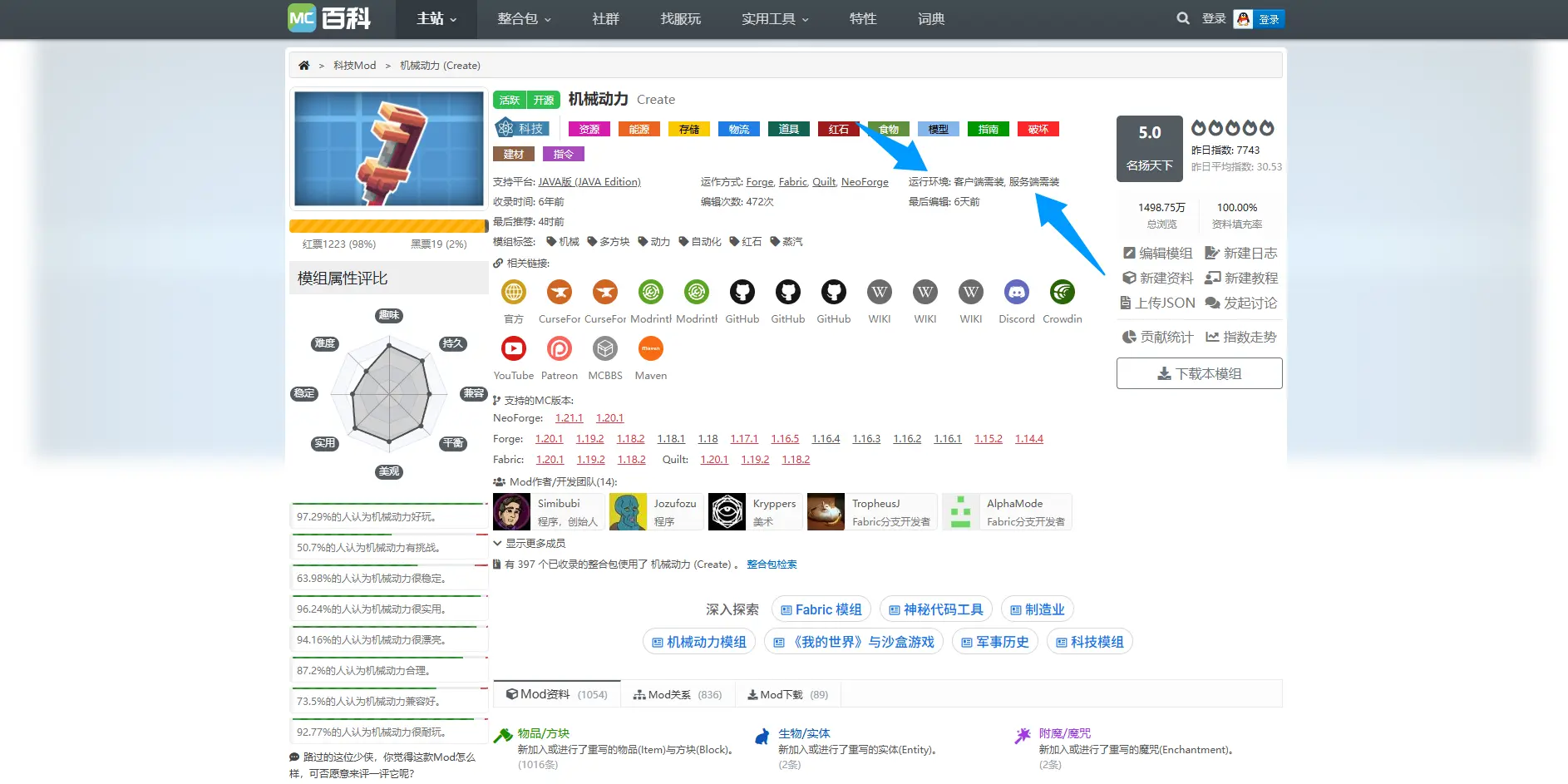The width and height of the screenshot is (1568, 784).
Task: Open the Maven repository icon
Action: 651,348
